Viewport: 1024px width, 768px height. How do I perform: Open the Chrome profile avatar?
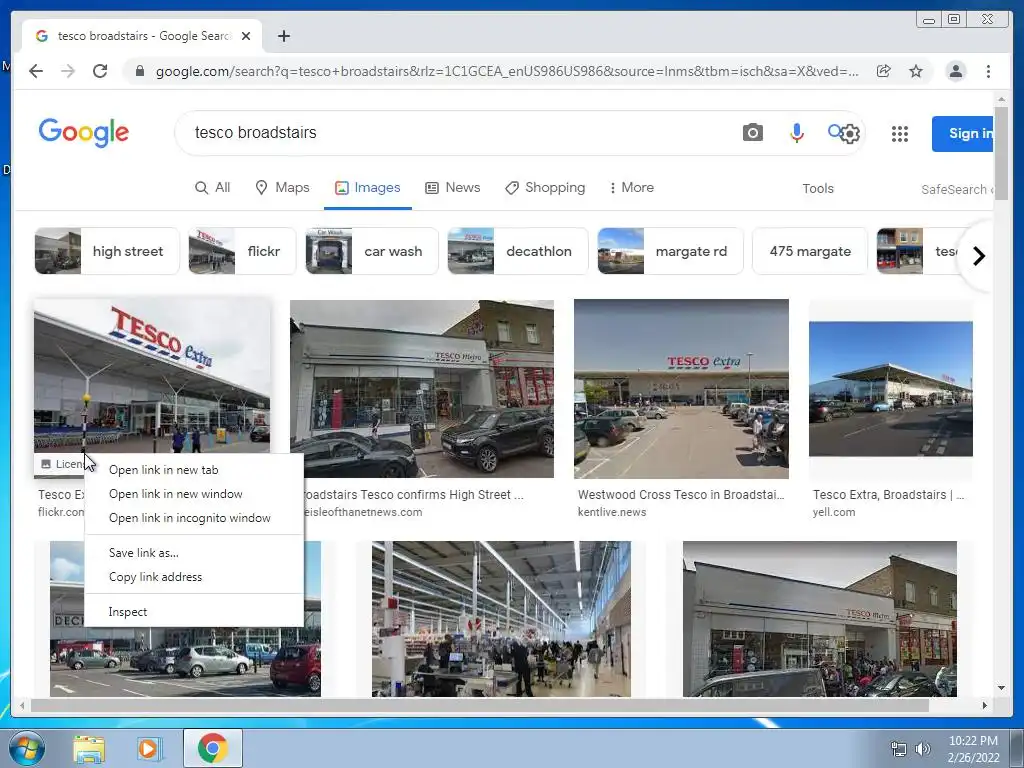956,71
